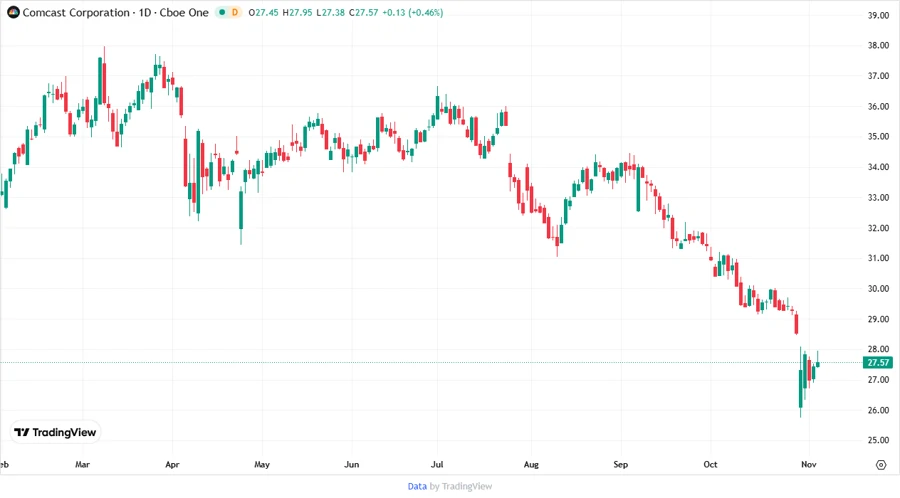Select the 27.57 current price label
This screenshot has height=498, width=900.
tap(878, 363)
